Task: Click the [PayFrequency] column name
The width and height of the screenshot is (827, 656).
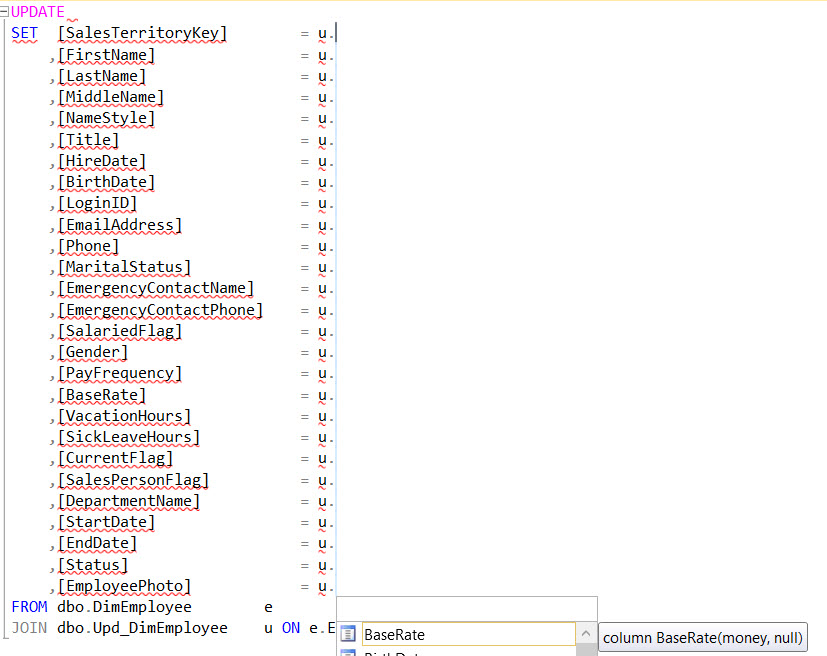Action: 120,373
